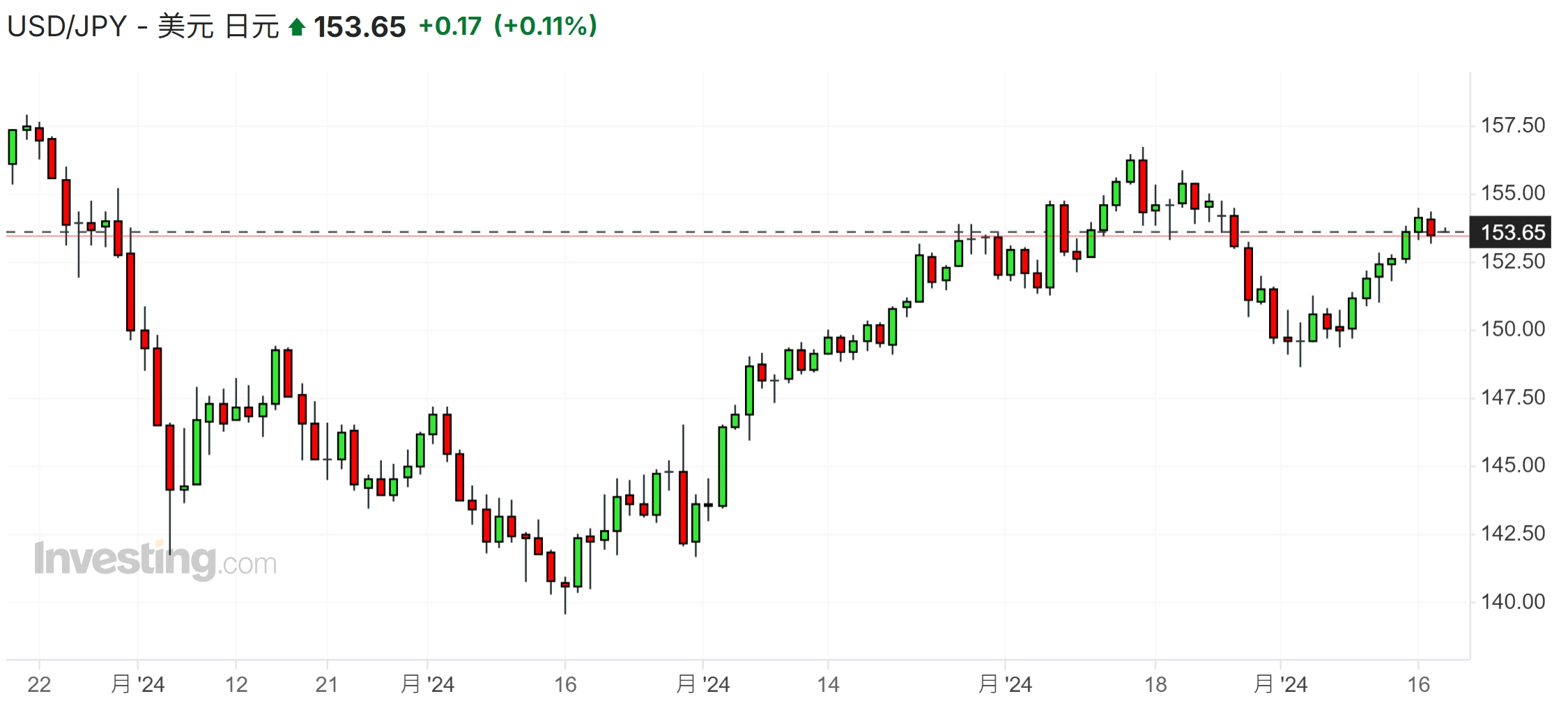Select the date label 18 on time axis
This screenshot has height=724, width=1568.
[x=1155, y=685]
